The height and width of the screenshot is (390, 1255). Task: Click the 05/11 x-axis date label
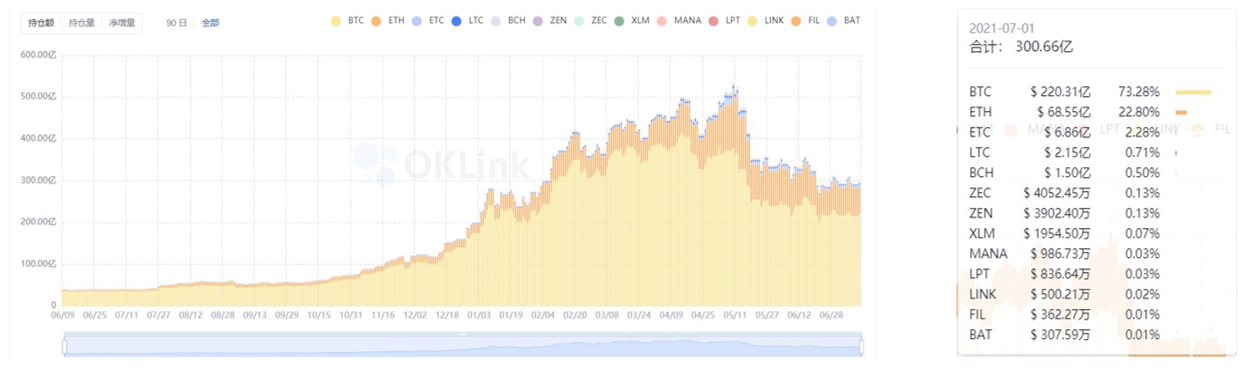pos(735,315)
